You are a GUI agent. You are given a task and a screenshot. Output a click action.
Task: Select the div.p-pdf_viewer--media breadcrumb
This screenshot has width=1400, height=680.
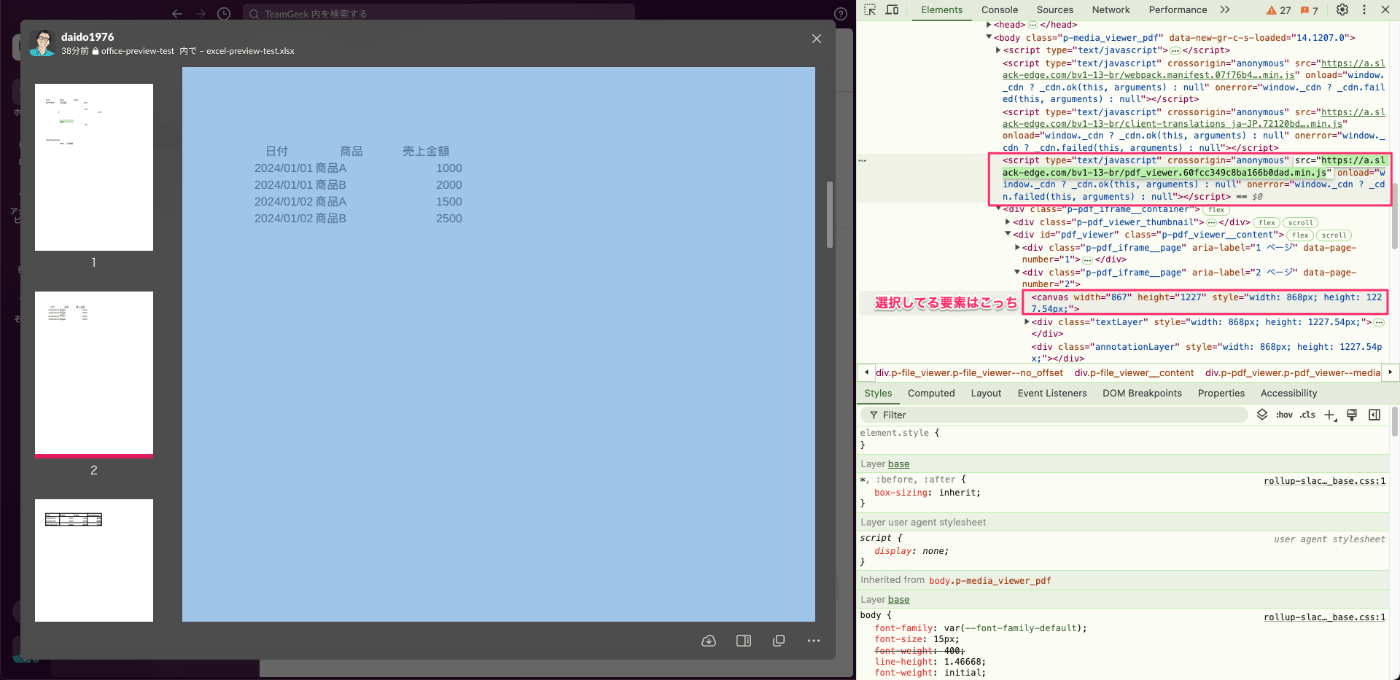[x=1292, y=372]
